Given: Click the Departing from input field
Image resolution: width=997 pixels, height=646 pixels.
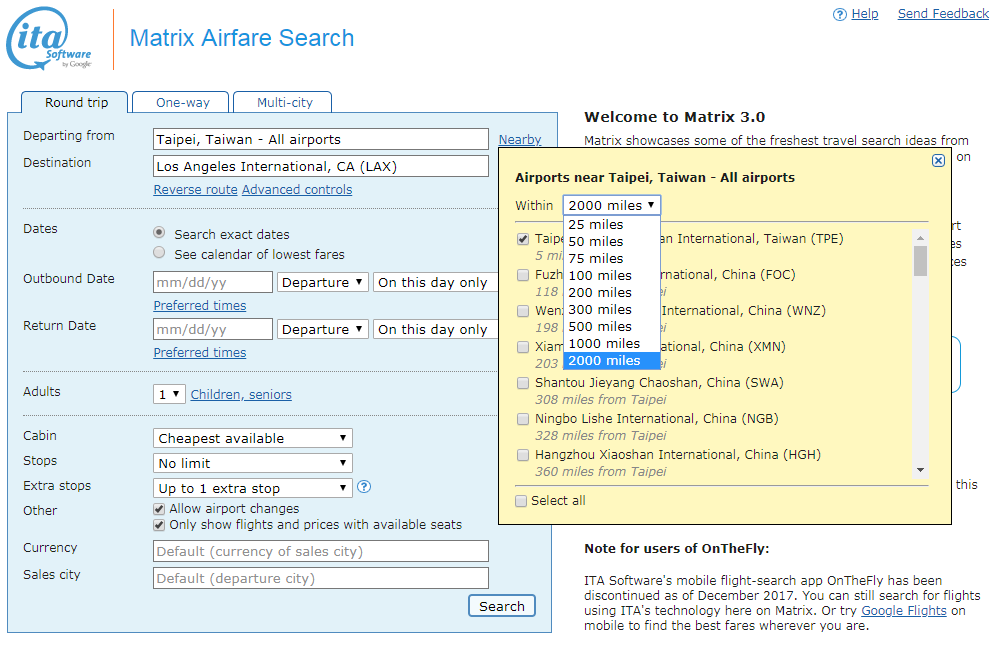Looking at the screenshot, I should point(320,139).
